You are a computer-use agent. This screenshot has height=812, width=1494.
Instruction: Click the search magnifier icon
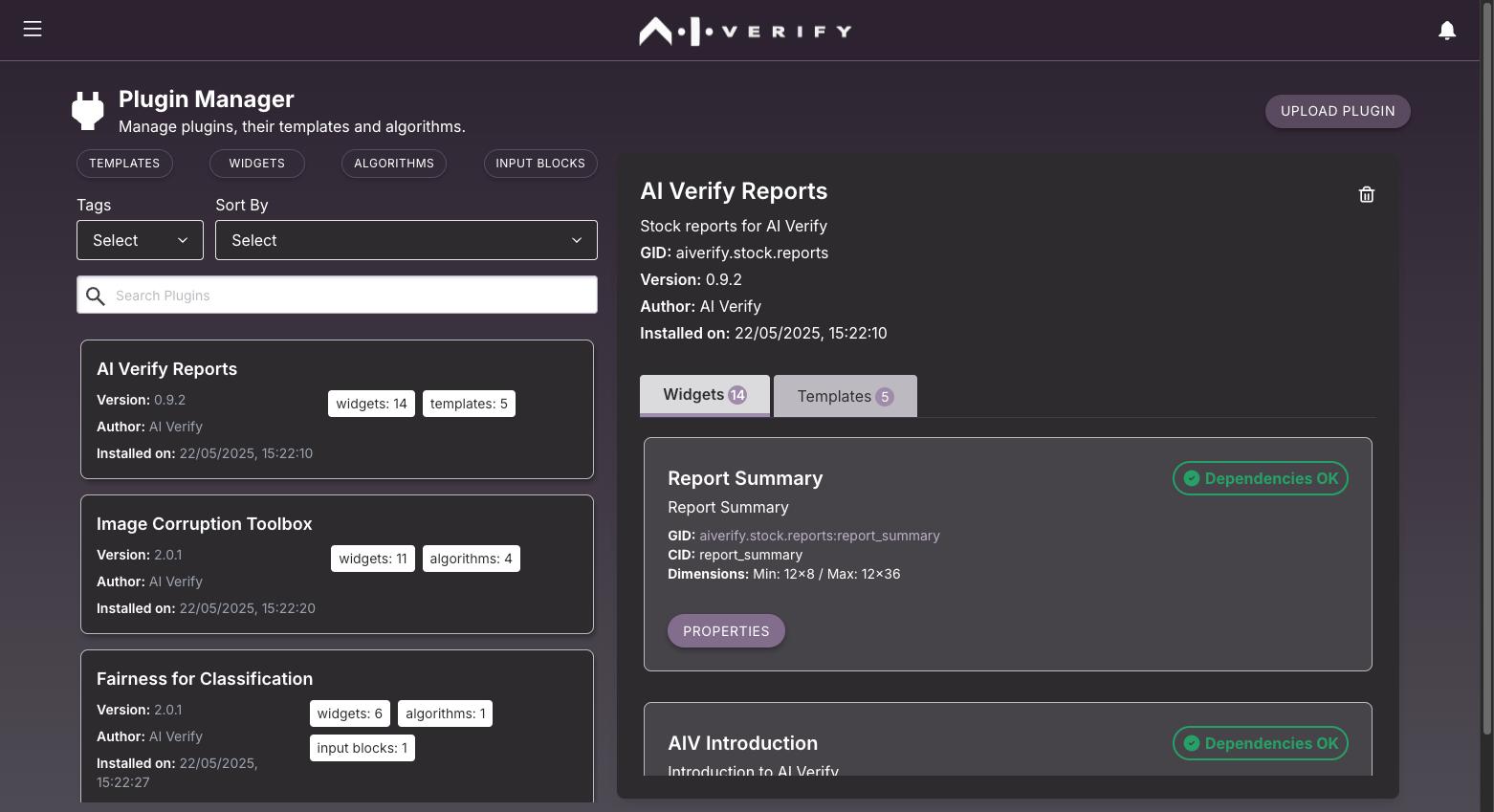(96, 296)
